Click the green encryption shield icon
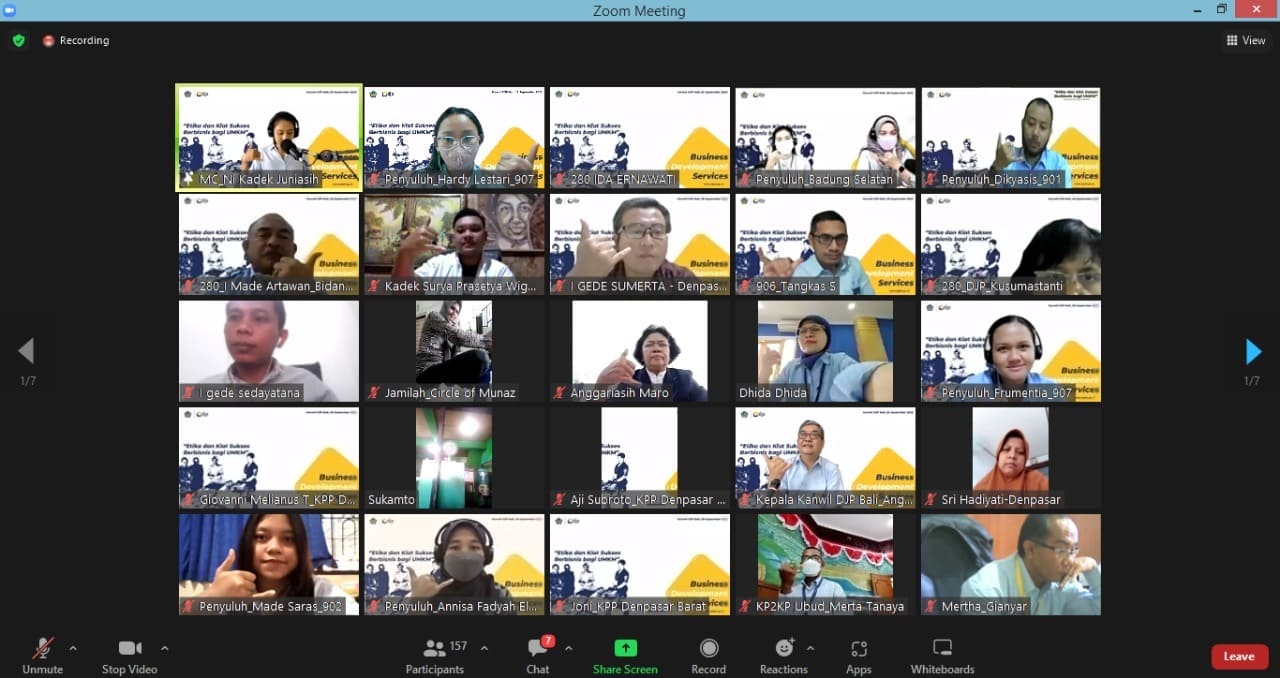1280x678 pixels. click(18, 41)
